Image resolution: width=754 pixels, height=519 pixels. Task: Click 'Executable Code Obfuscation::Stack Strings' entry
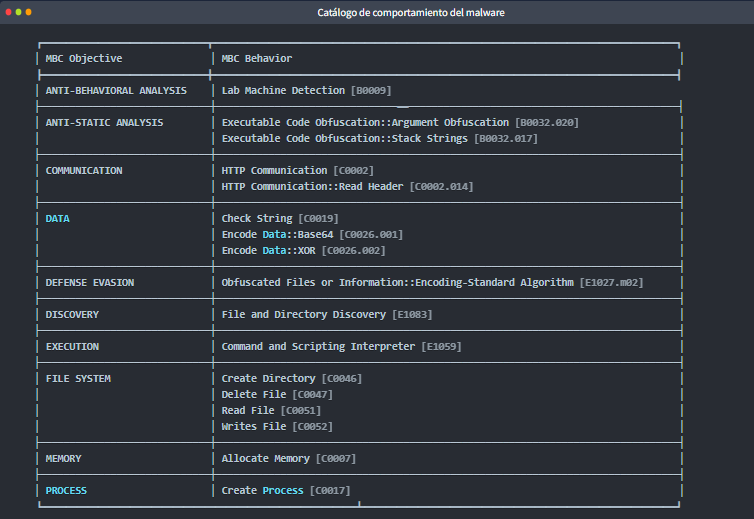pos(344,139)
